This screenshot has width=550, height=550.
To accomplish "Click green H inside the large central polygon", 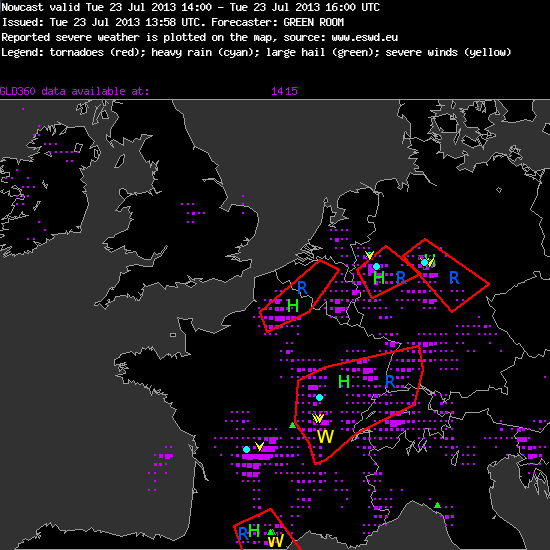I will click(x=344, y=382).
